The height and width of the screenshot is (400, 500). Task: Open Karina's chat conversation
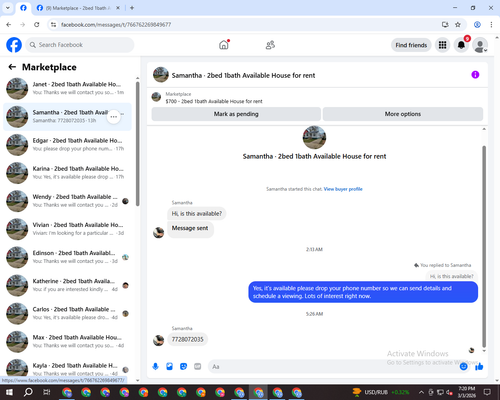67,173
